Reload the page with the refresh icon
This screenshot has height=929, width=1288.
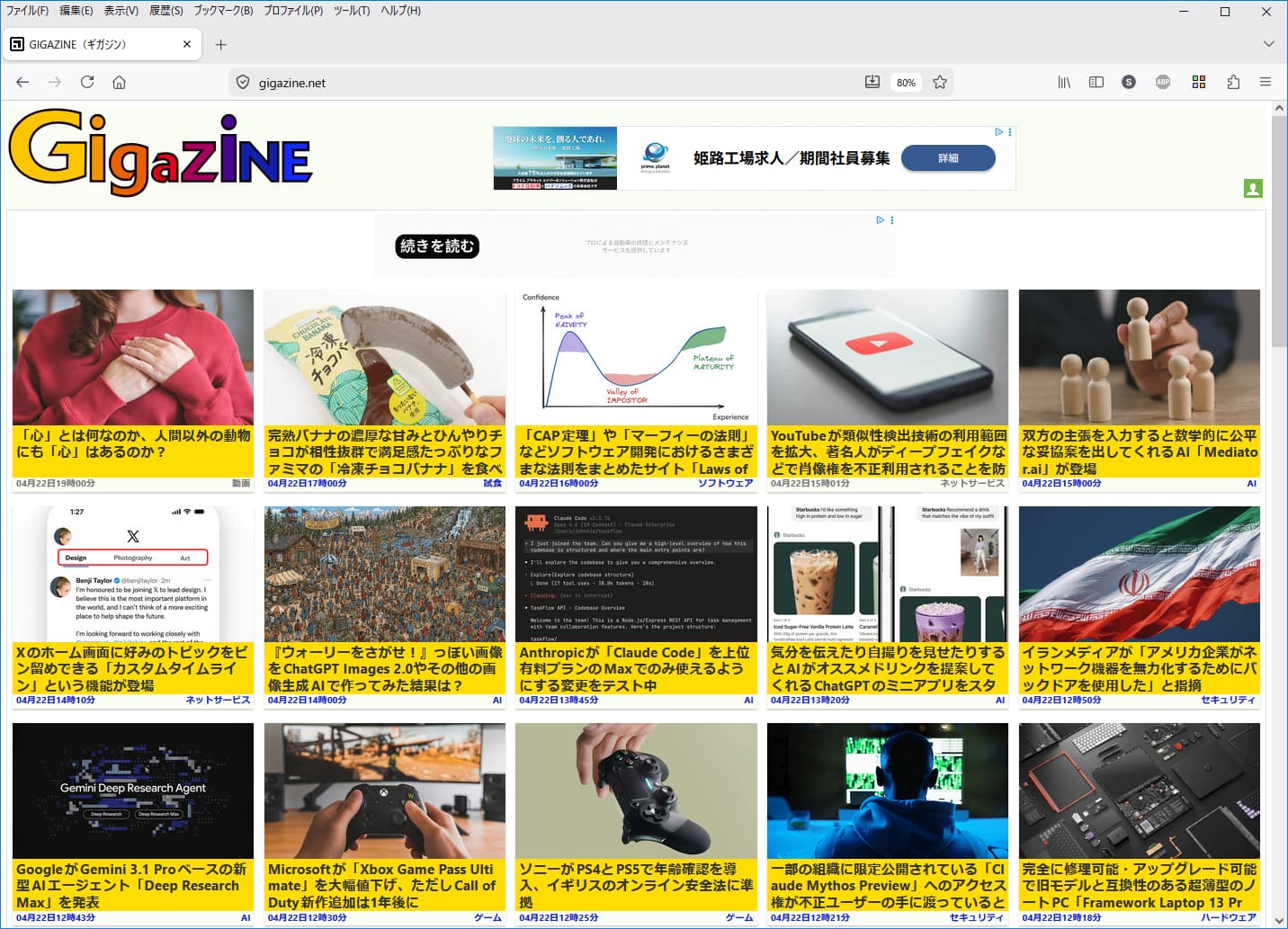87,82
